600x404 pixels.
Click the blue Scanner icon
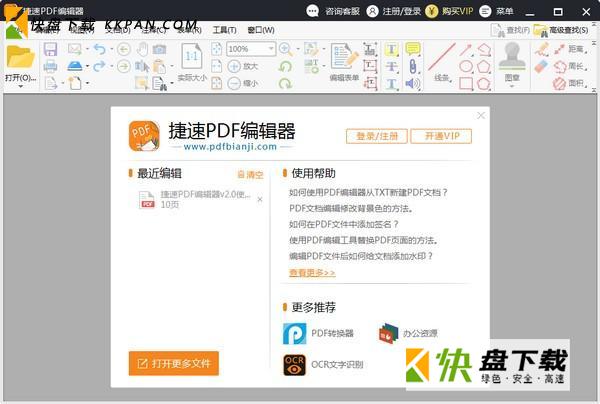[75, 66]
